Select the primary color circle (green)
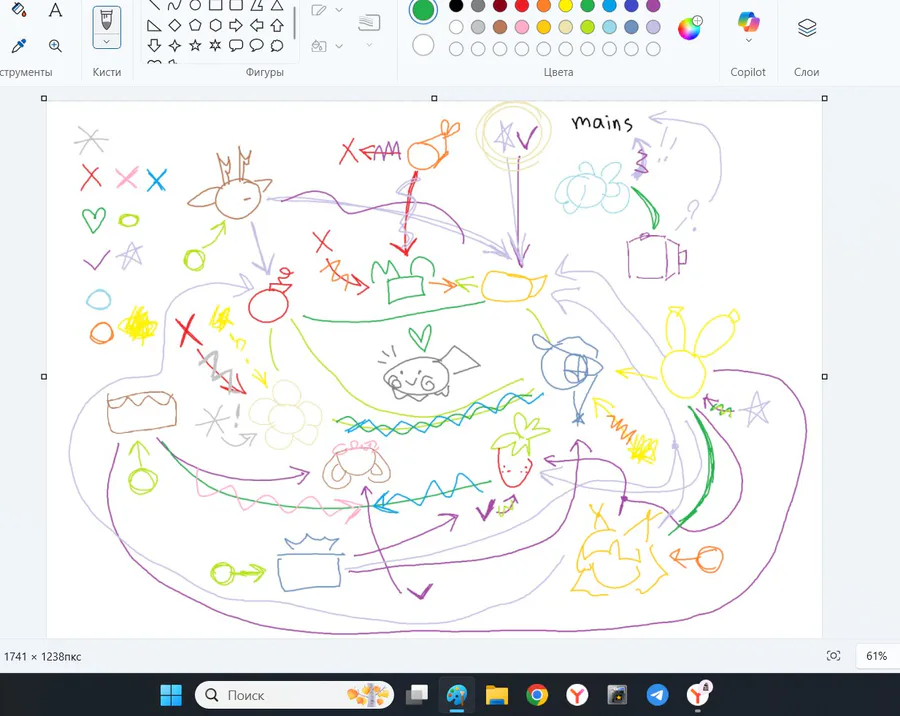The image size is (900, 716). click(x=423, y=10)
